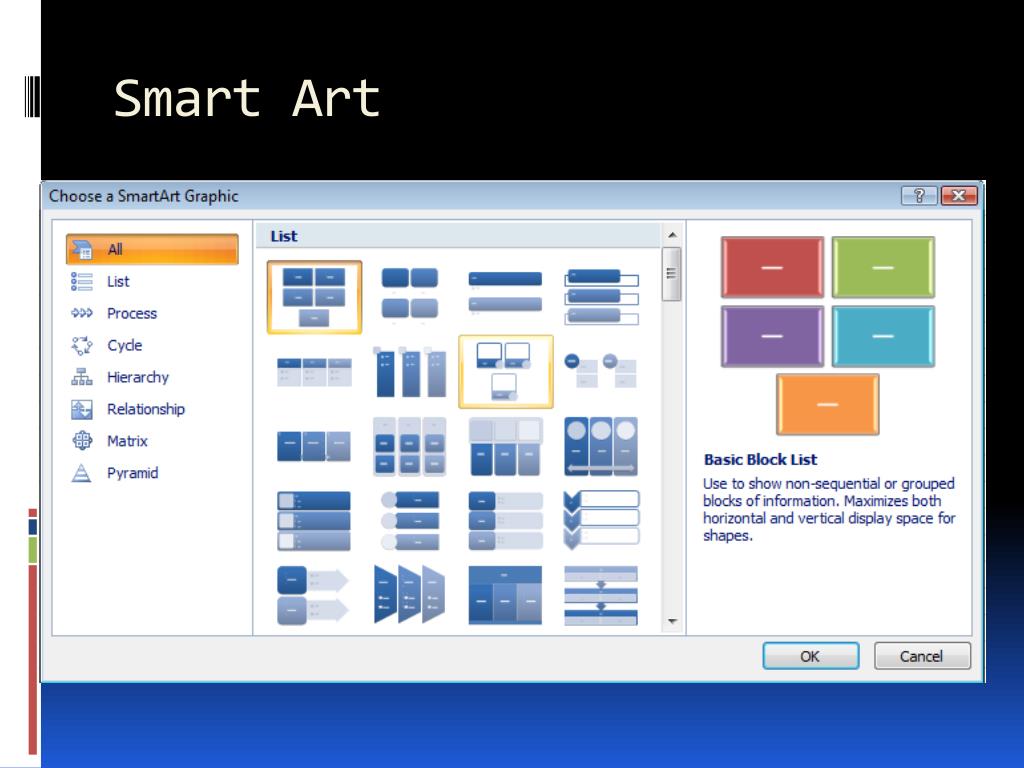Click the teal block in preview
This screenshot has height=768, width=1024.
tap(883, 336)
